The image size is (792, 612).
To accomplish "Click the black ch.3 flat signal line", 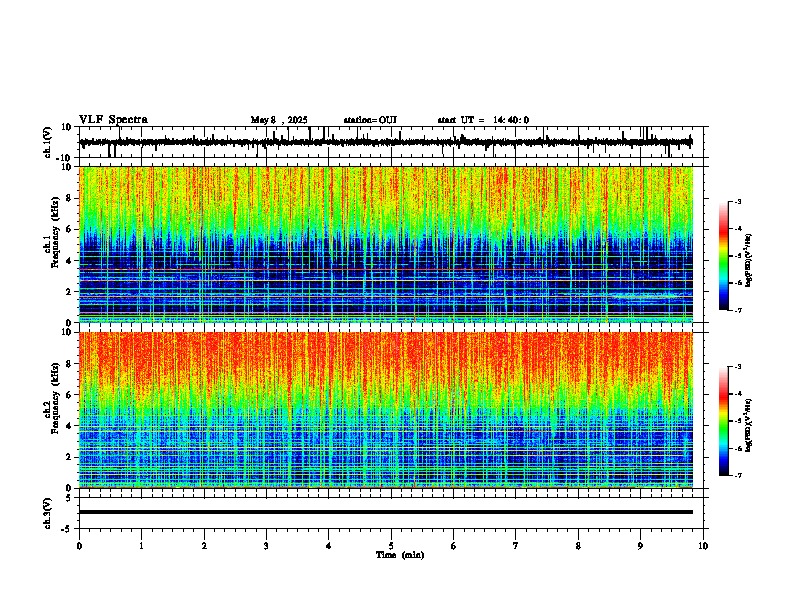I will 386,512.
